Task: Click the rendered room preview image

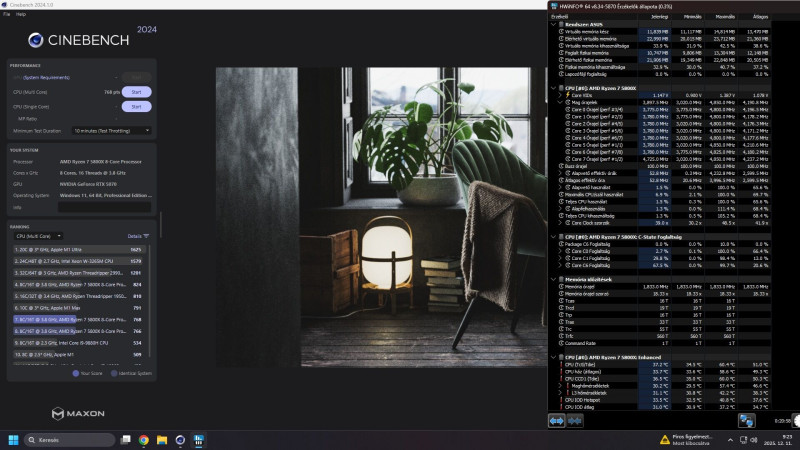Action: click(x=381, y=217)
